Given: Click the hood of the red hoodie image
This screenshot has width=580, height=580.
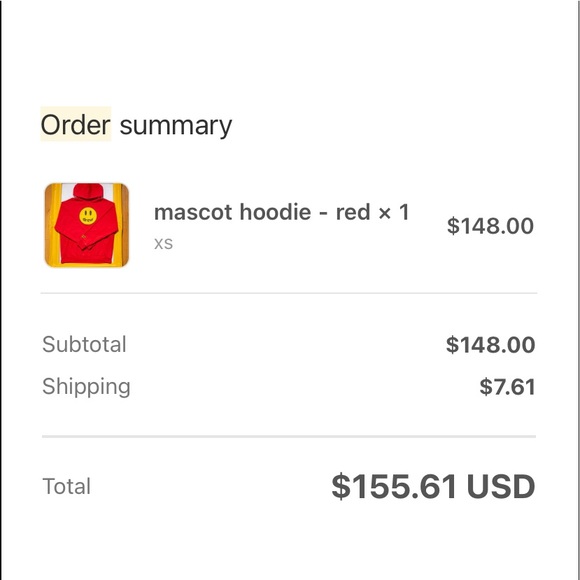Looking at the screenshot, I should [x=88, y=191].
